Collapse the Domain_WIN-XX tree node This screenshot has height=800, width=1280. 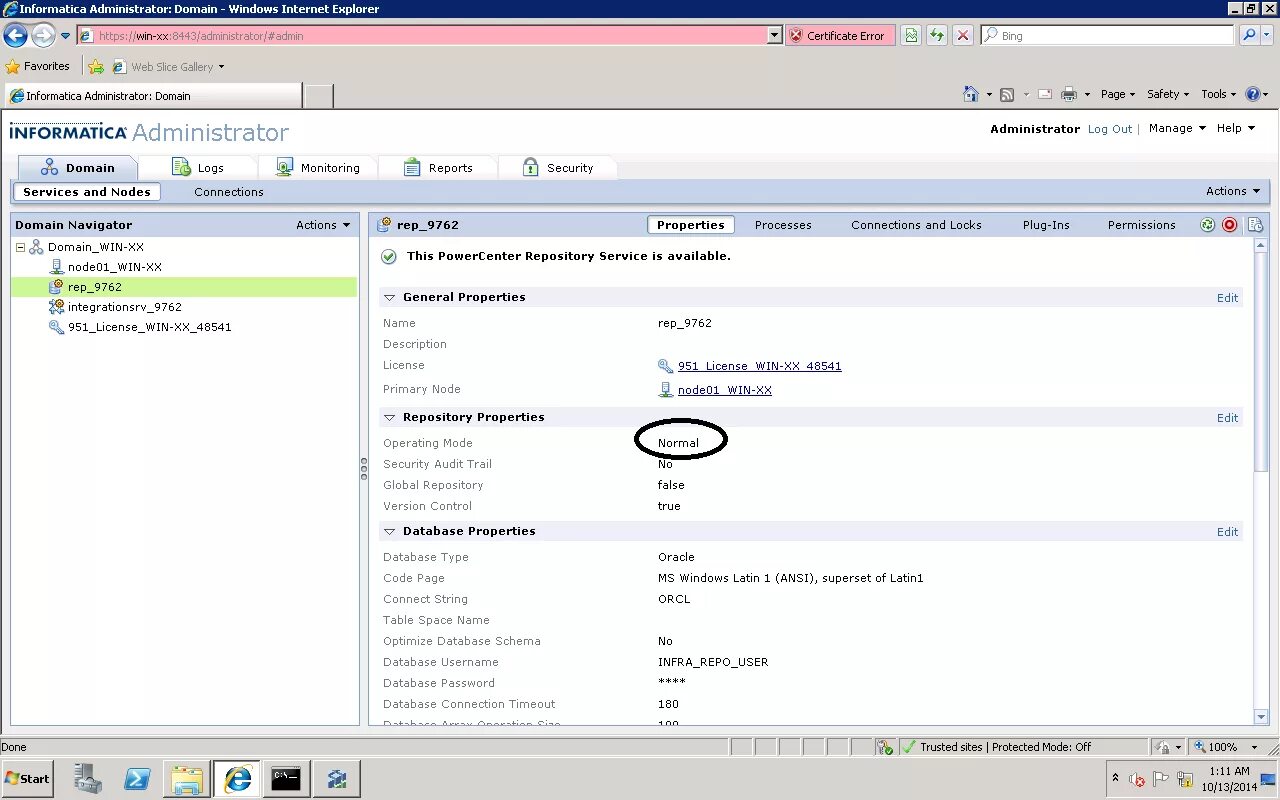[20, 247]
